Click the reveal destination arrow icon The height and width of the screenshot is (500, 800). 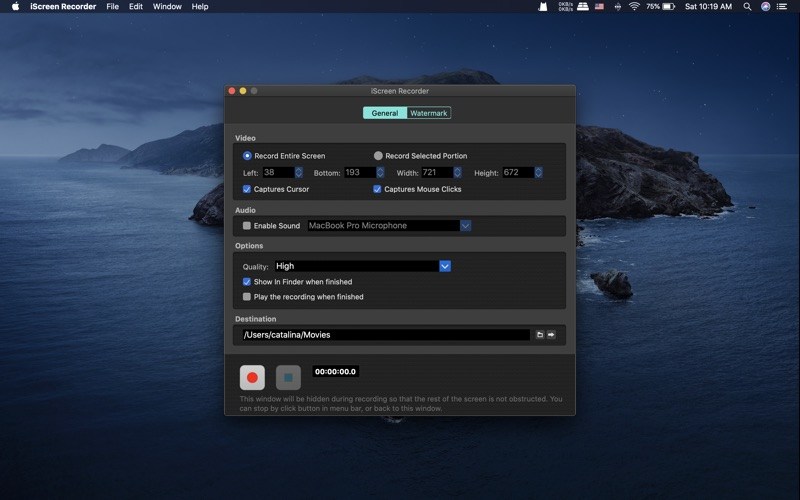tap(551, 335)
